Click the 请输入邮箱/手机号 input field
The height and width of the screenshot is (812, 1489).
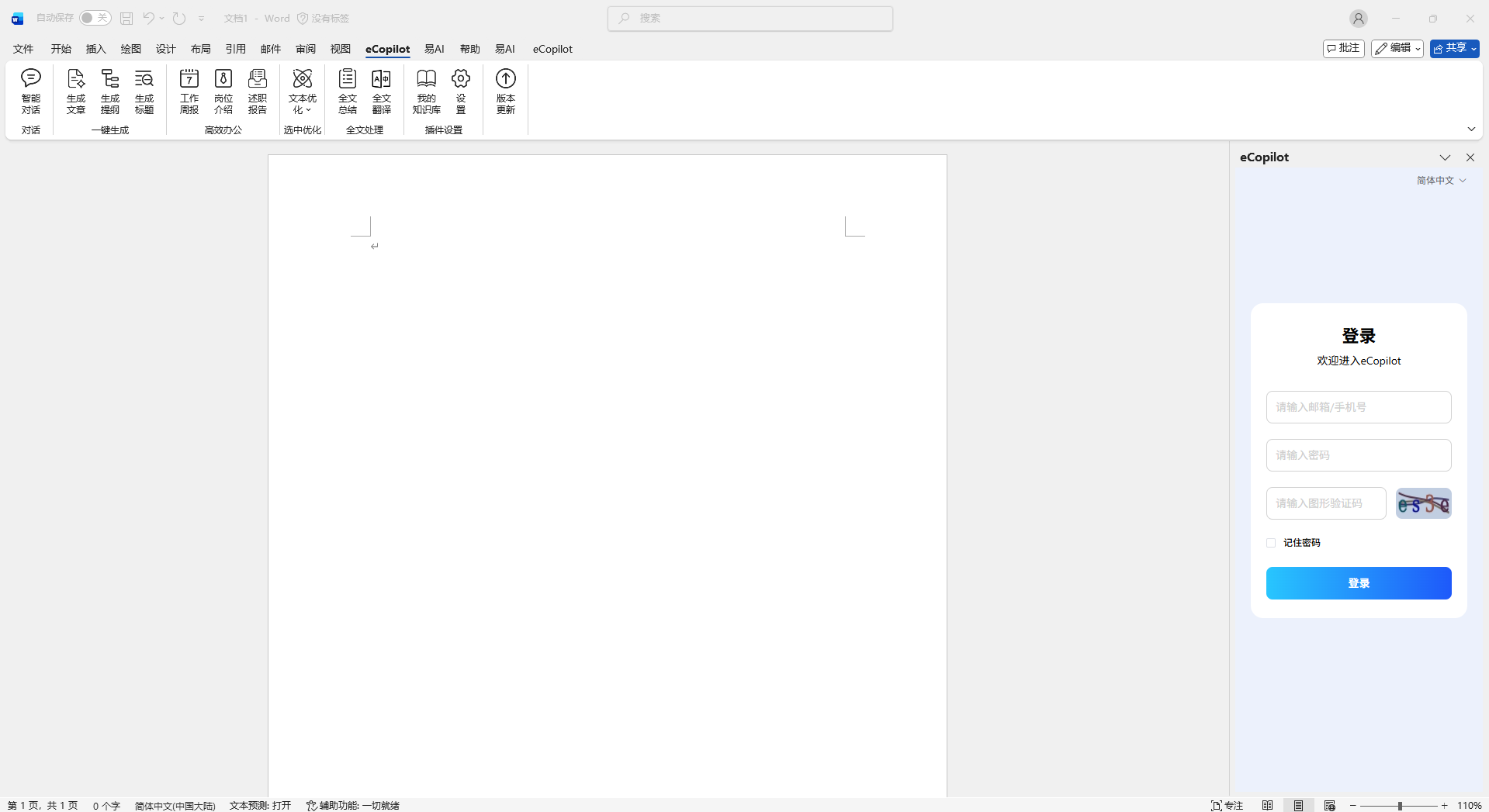(x=1358, y=407)
